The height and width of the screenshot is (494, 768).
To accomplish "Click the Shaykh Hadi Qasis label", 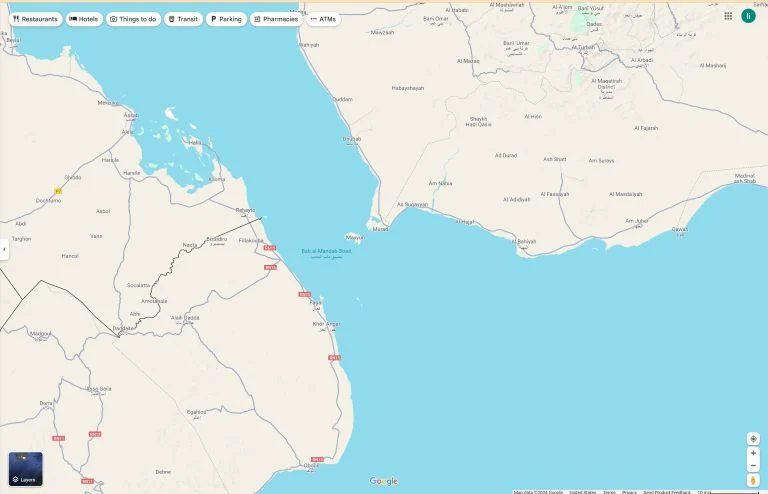I will (479, 121).
